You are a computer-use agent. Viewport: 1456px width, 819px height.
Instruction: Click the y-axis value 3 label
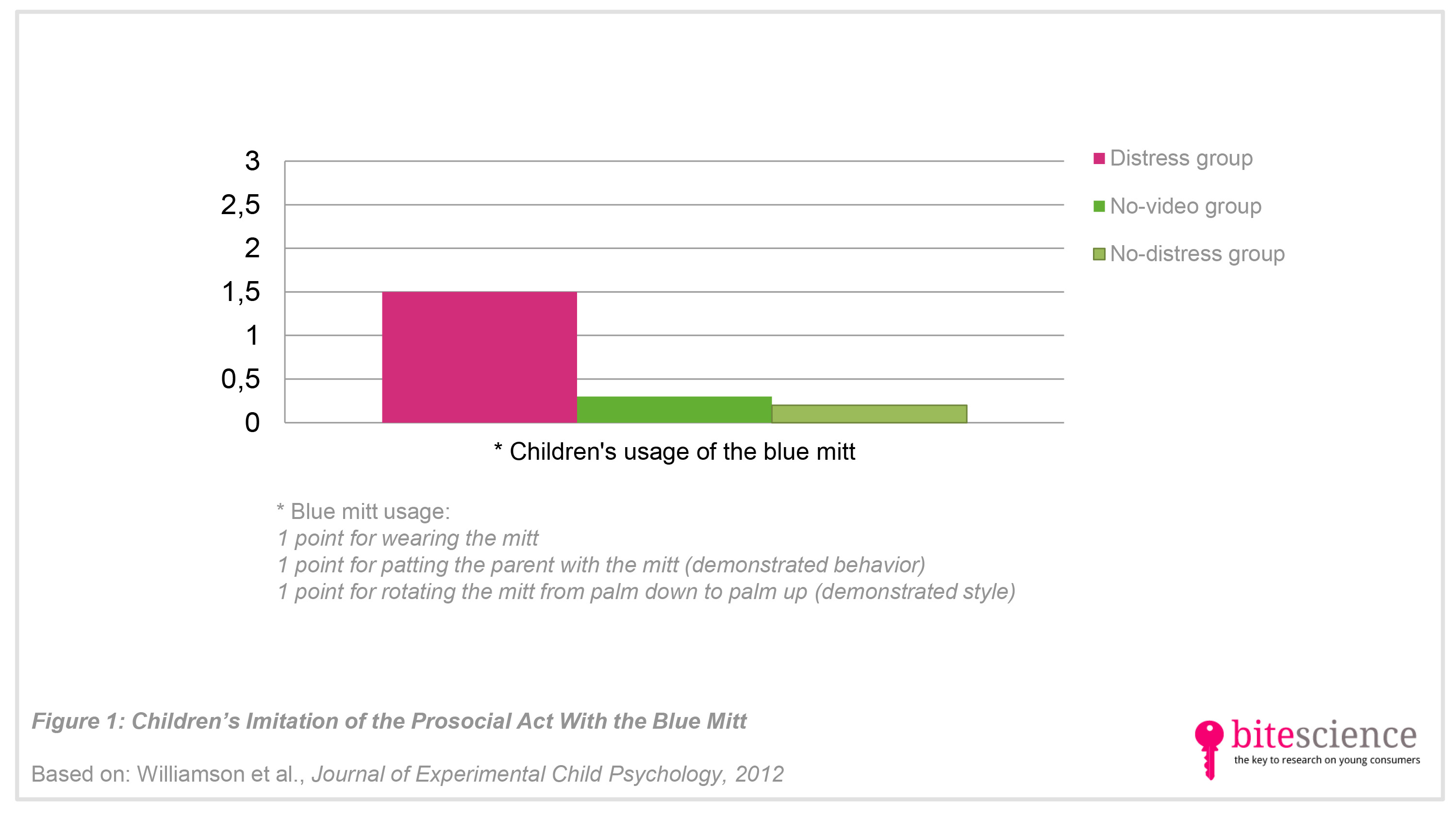252,161
